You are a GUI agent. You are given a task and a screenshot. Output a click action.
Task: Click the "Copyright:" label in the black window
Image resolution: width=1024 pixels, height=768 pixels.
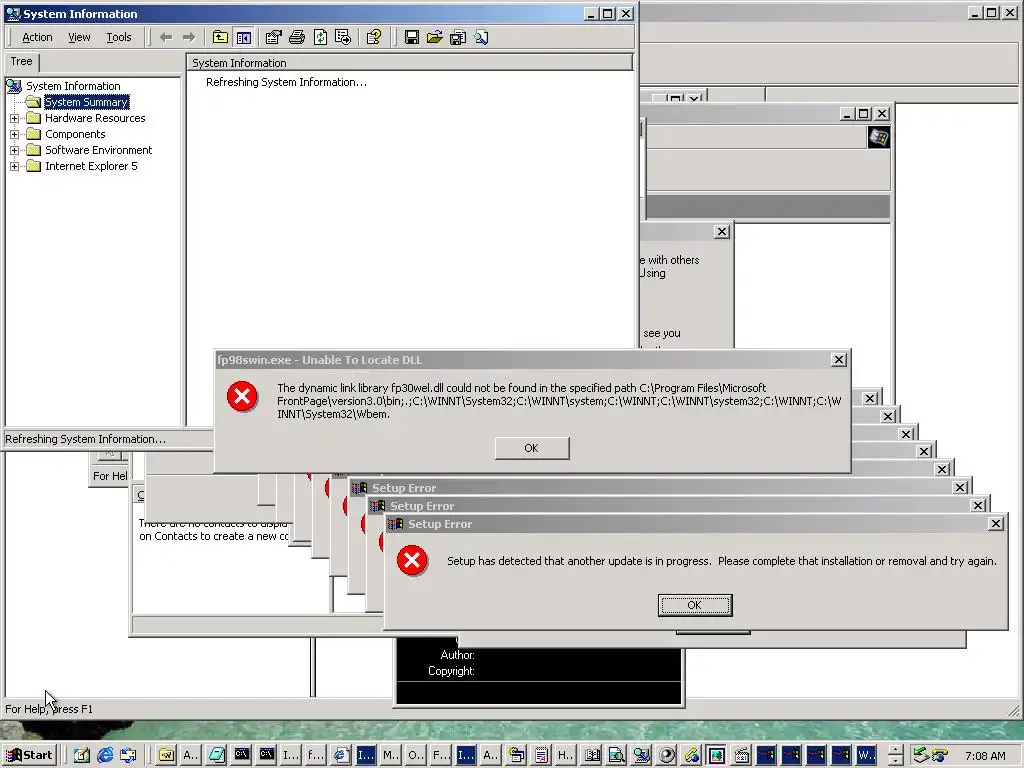(x=451, y=671)
